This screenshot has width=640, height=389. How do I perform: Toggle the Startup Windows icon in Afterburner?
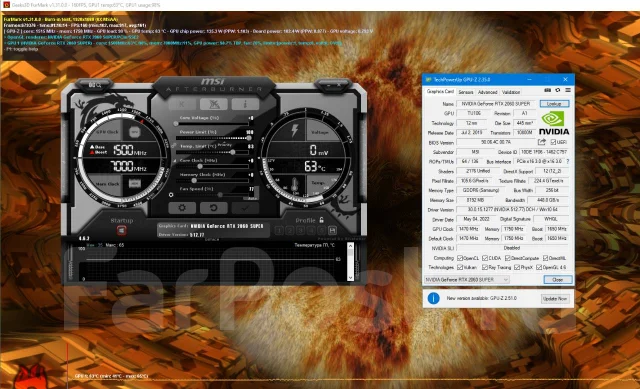pos(121,231)
